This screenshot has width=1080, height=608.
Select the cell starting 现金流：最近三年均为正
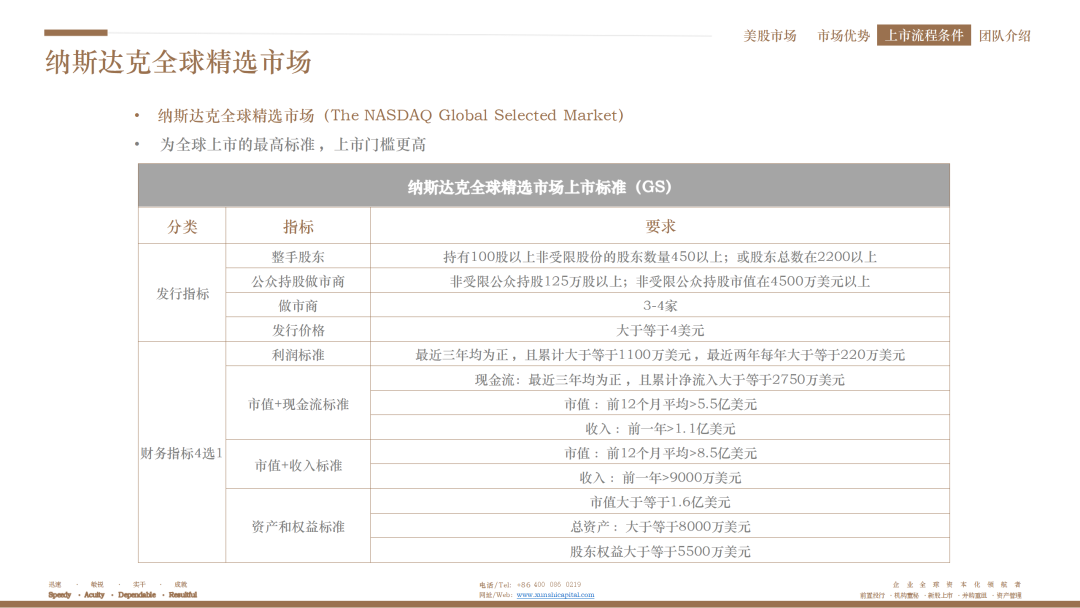pyautogui.click(x=660, y=379)
